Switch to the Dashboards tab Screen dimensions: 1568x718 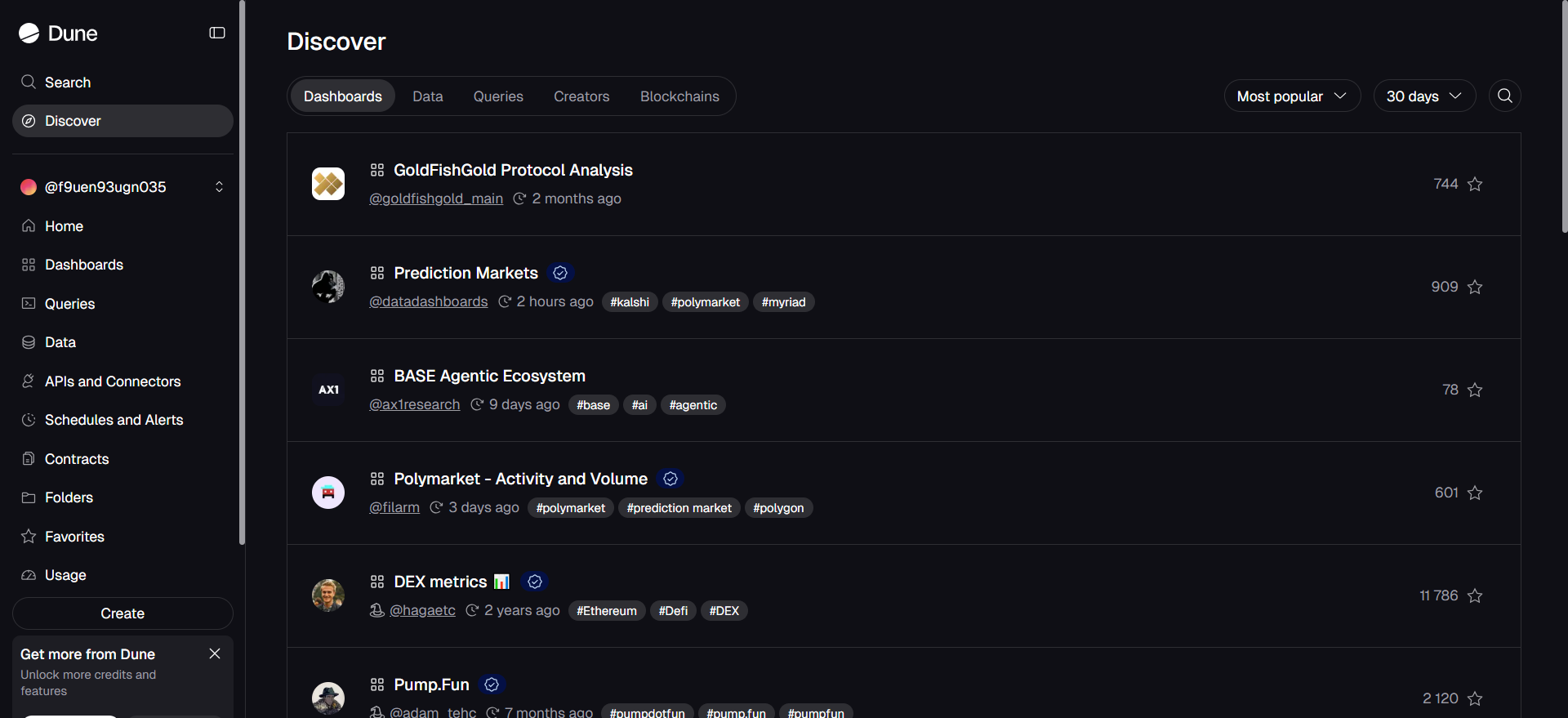(x=343, y=96)
